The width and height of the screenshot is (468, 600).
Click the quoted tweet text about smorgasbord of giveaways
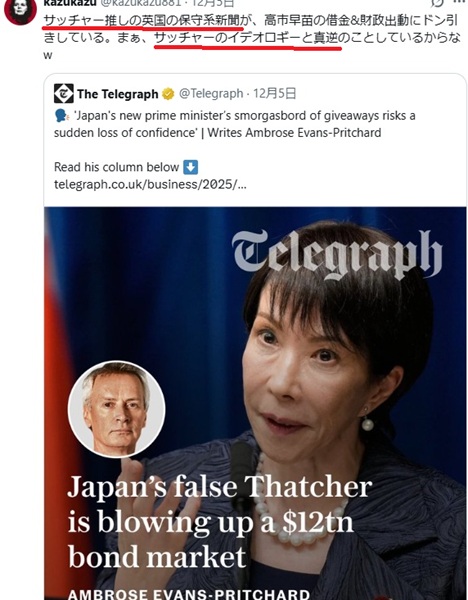pos(235,124)
